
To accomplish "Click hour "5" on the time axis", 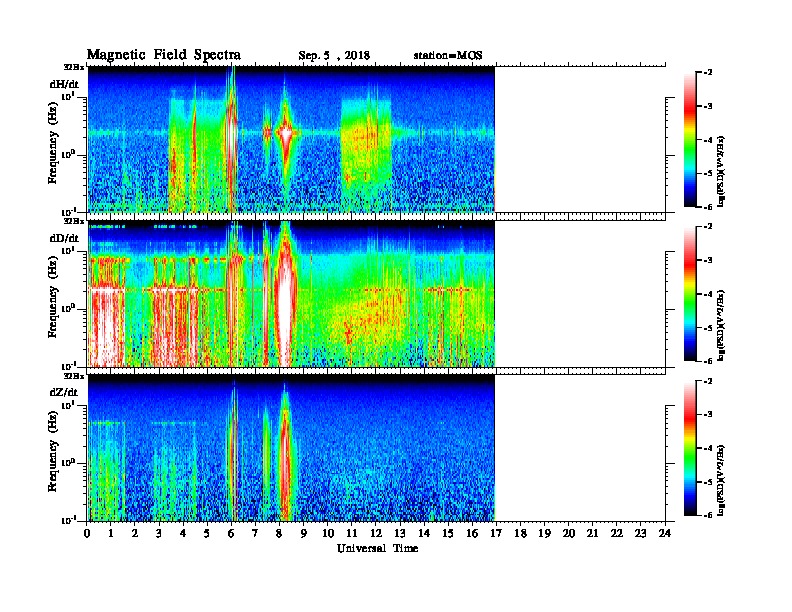I will [x=207, y=534].
